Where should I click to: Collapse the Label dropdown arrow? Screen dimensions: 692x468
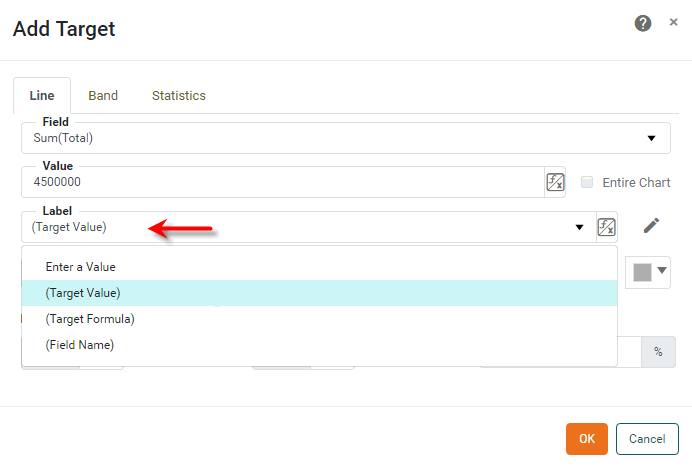[579, 227]
